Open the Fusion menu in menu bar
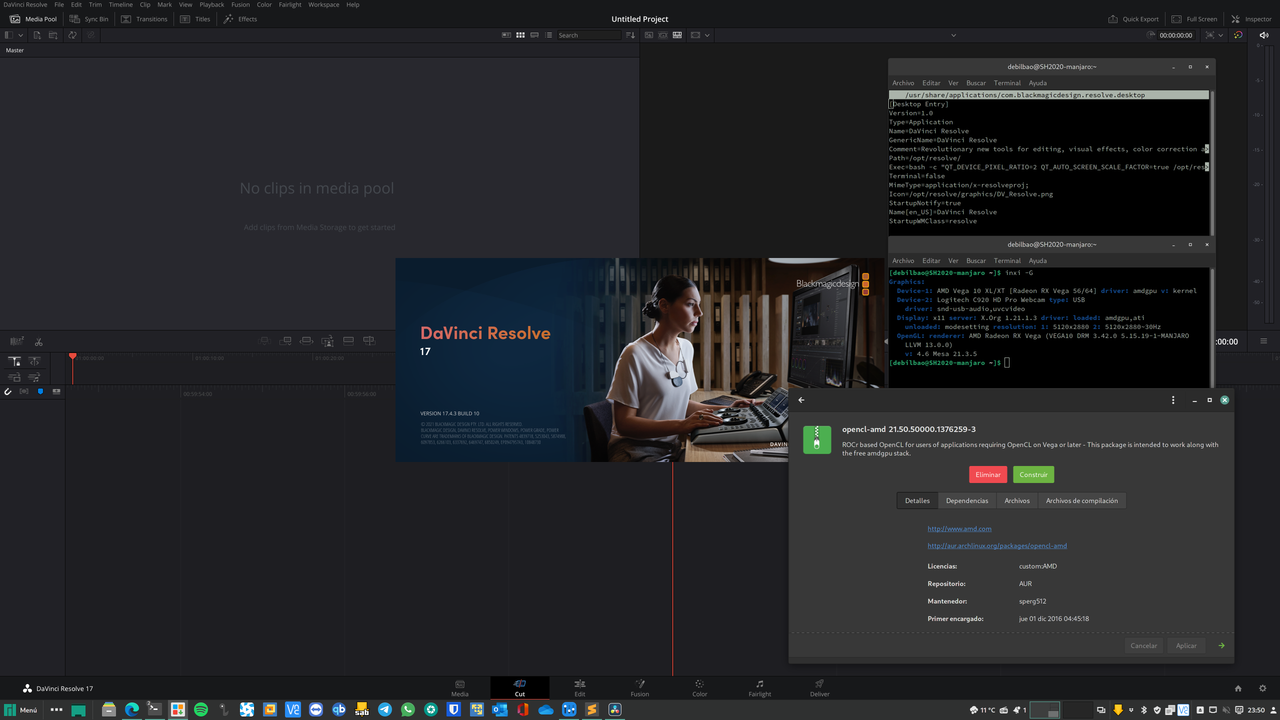 pos(240,5)
